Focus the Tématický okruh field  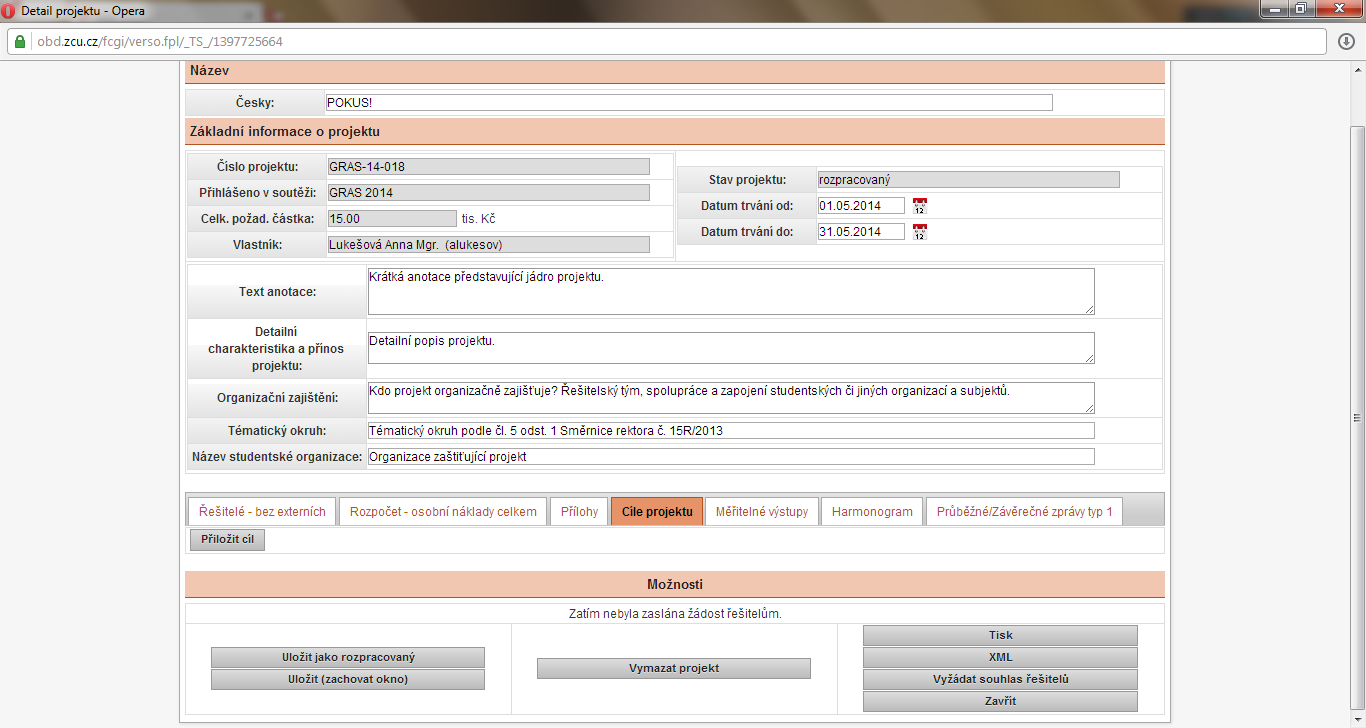pos(731,431)
